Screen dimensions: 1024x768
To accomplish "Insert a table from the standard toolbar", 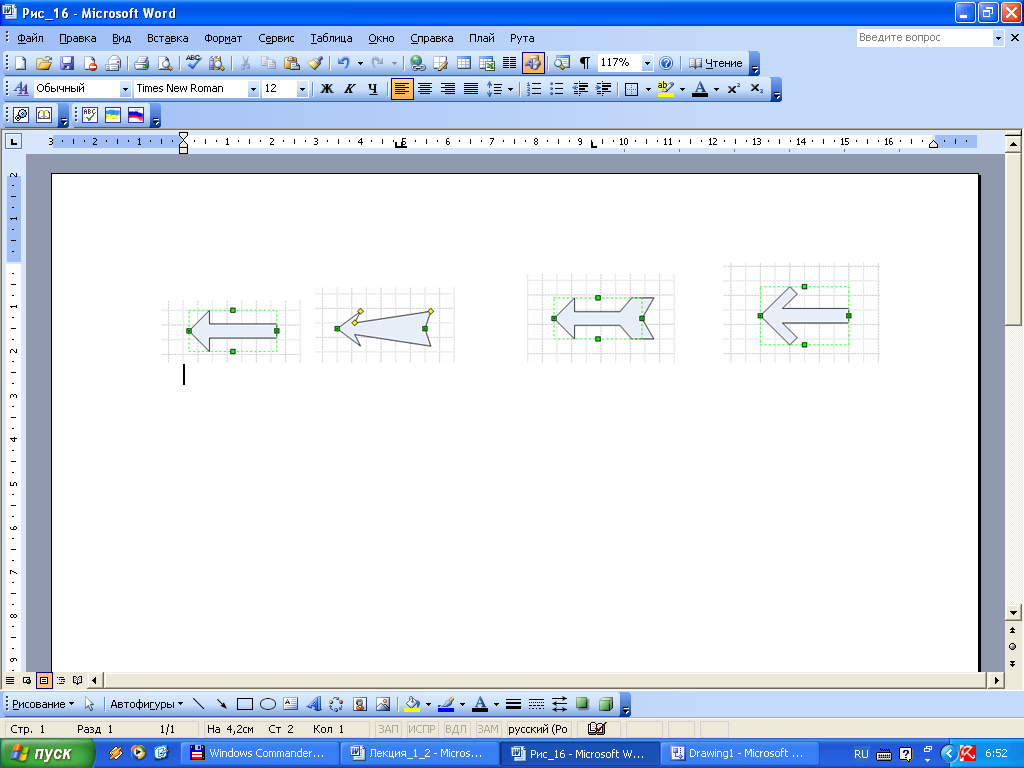I will pos(464,63).
